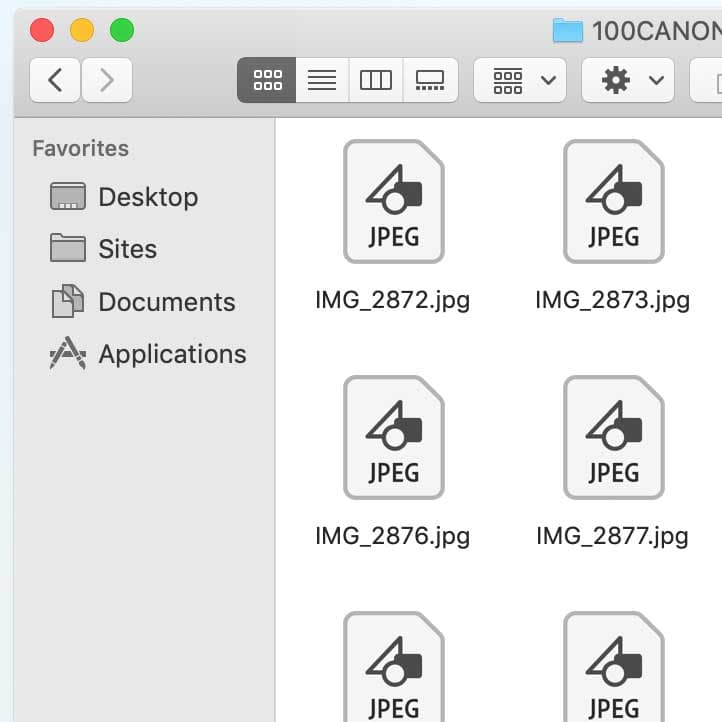Click the IMG_2873.jpg filename label
Screen dimensions: 722x722
point(613,301)
